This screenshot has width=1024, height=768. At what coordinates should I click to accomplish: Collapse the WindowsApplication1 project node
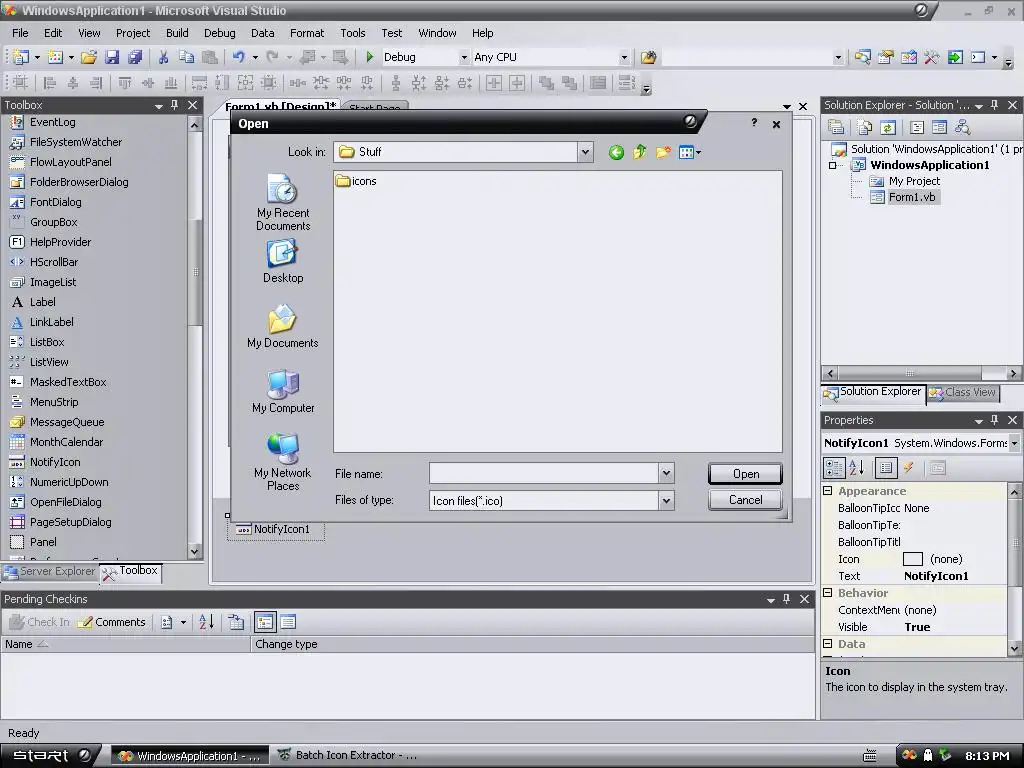coord(833,165)
